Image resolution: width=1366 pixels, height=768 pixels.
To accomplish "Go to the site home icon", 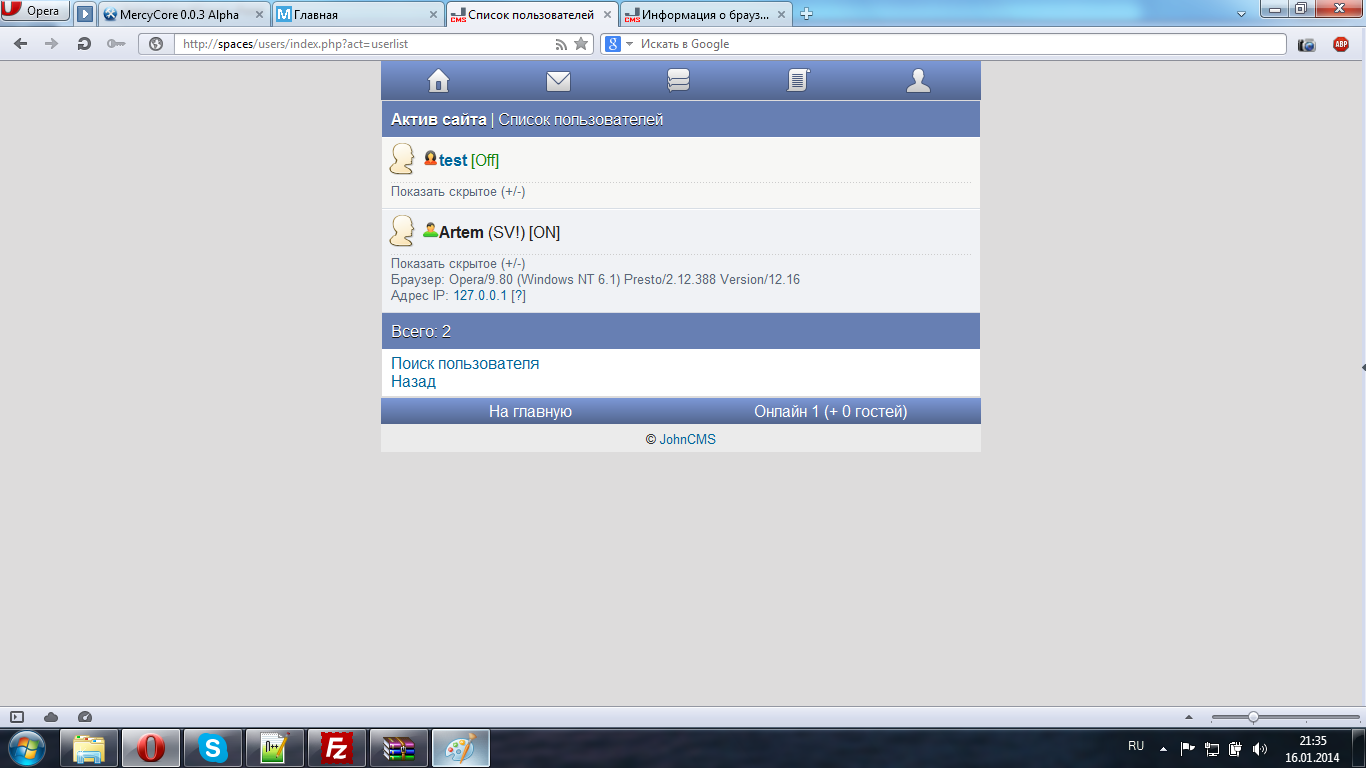I will 438,81.
